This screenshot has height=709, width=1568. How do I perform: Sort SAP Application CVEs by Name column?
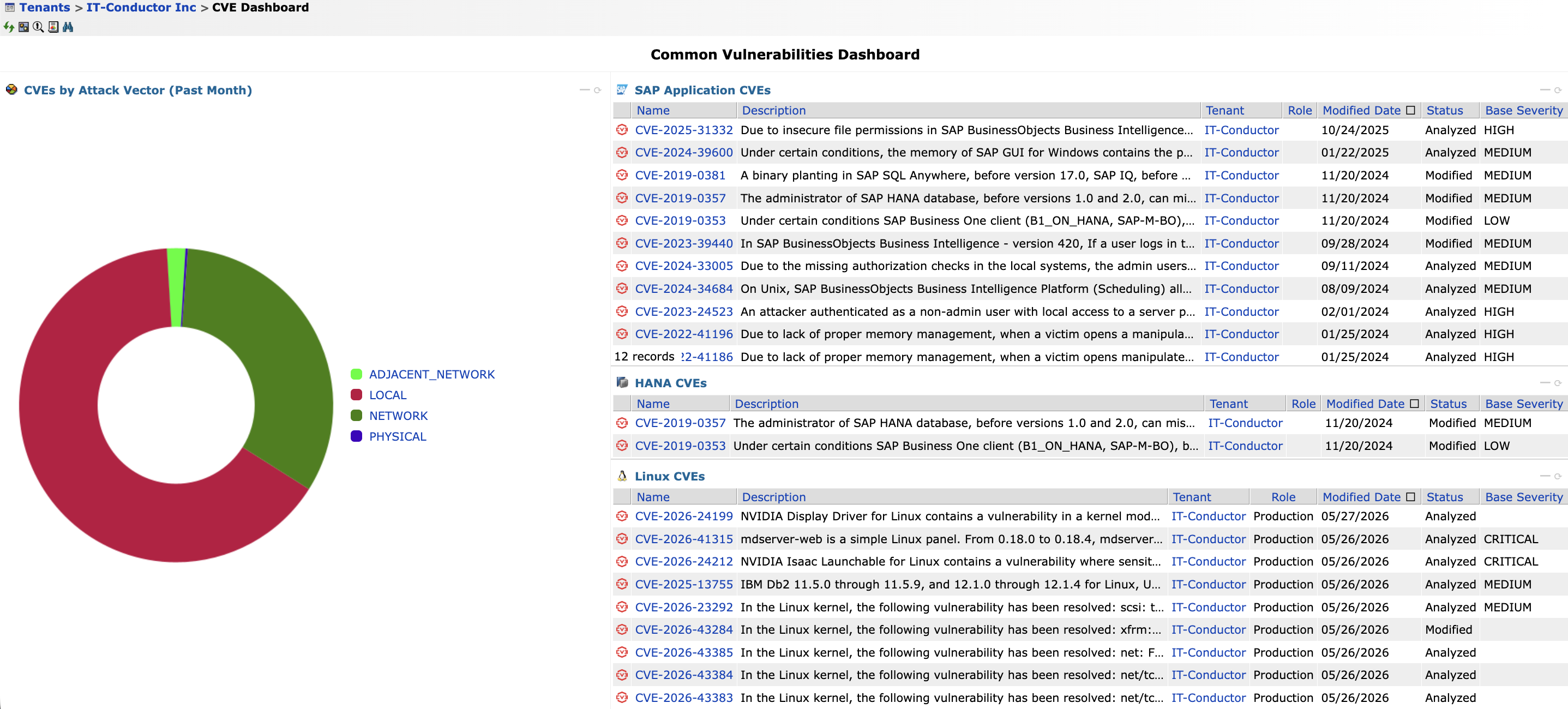(x=652, y=110)
